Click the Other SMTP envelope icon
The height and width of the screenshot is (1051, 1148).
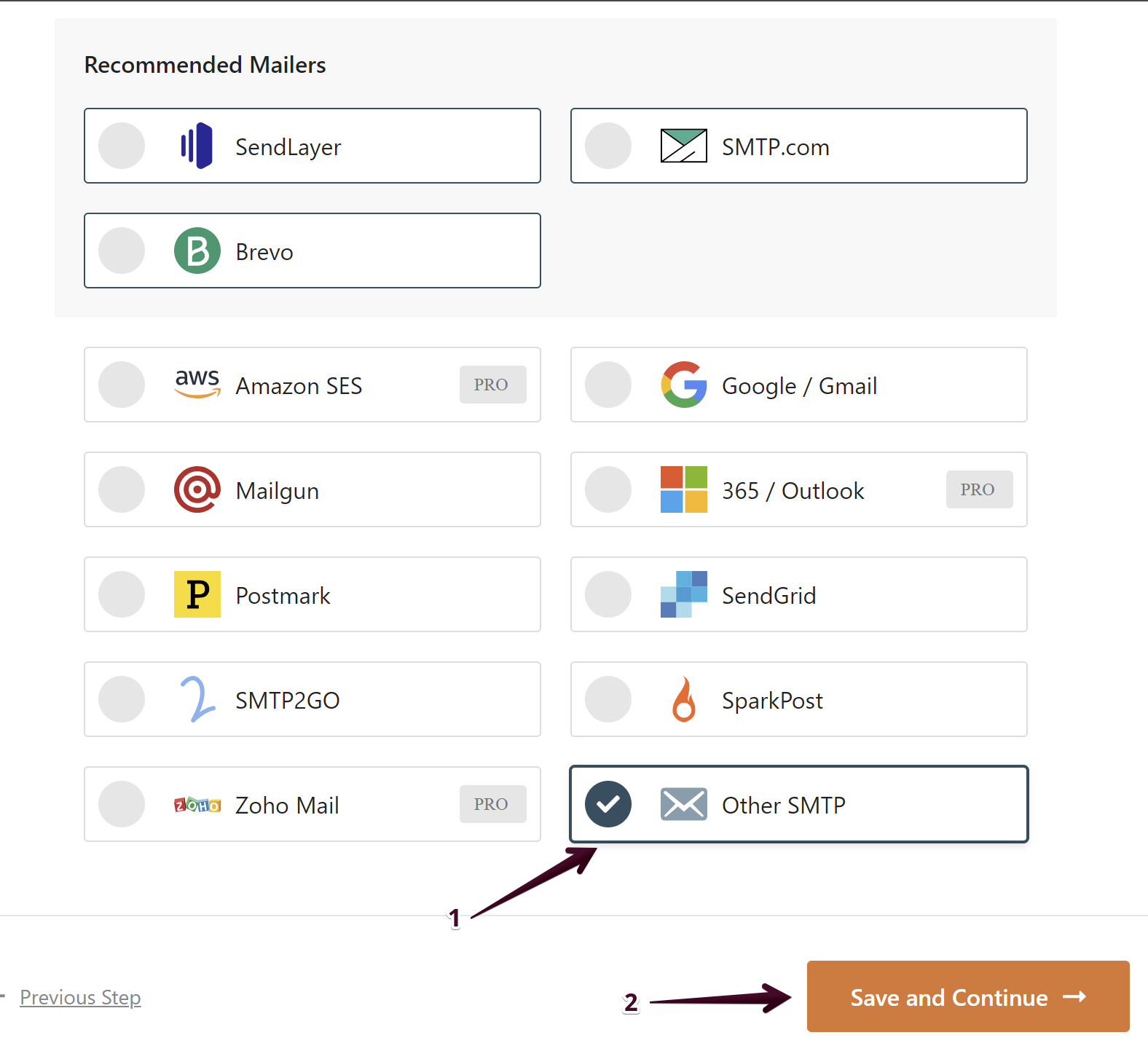tap(683, 804)
